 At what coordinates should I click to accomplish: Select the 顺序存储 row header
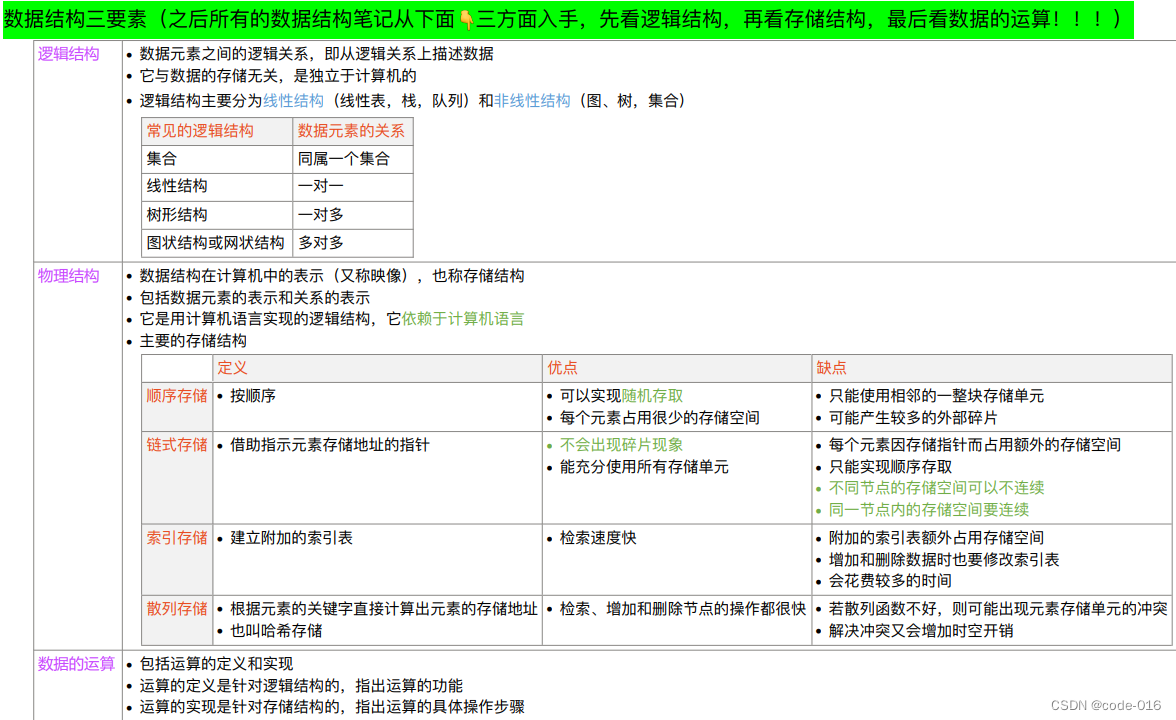(176, 395)
